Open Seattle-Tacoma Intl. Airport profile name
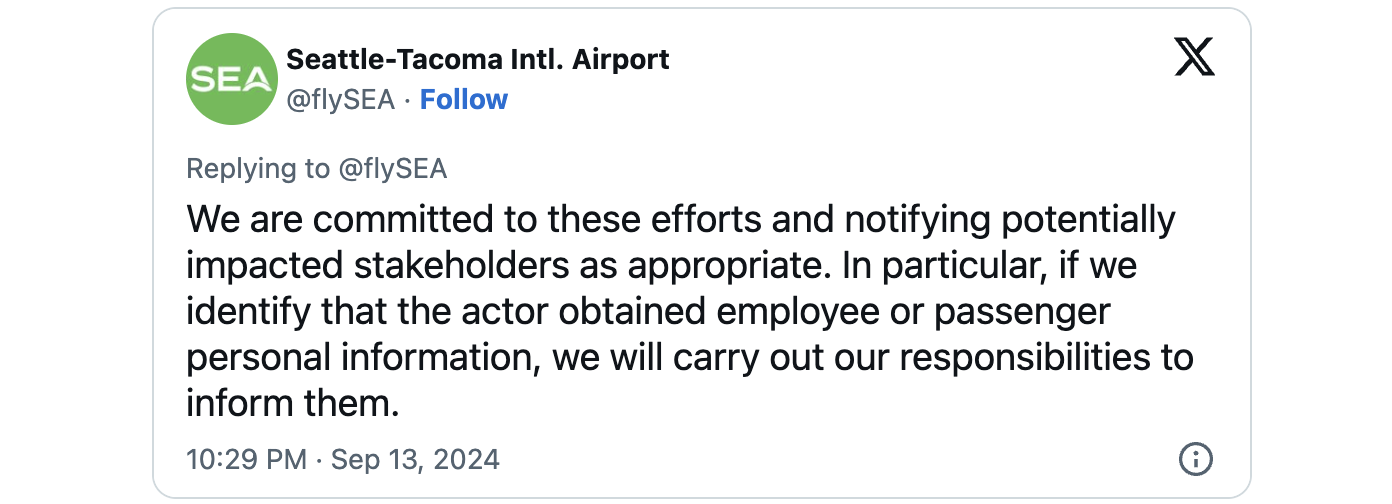 click(478, 59)
